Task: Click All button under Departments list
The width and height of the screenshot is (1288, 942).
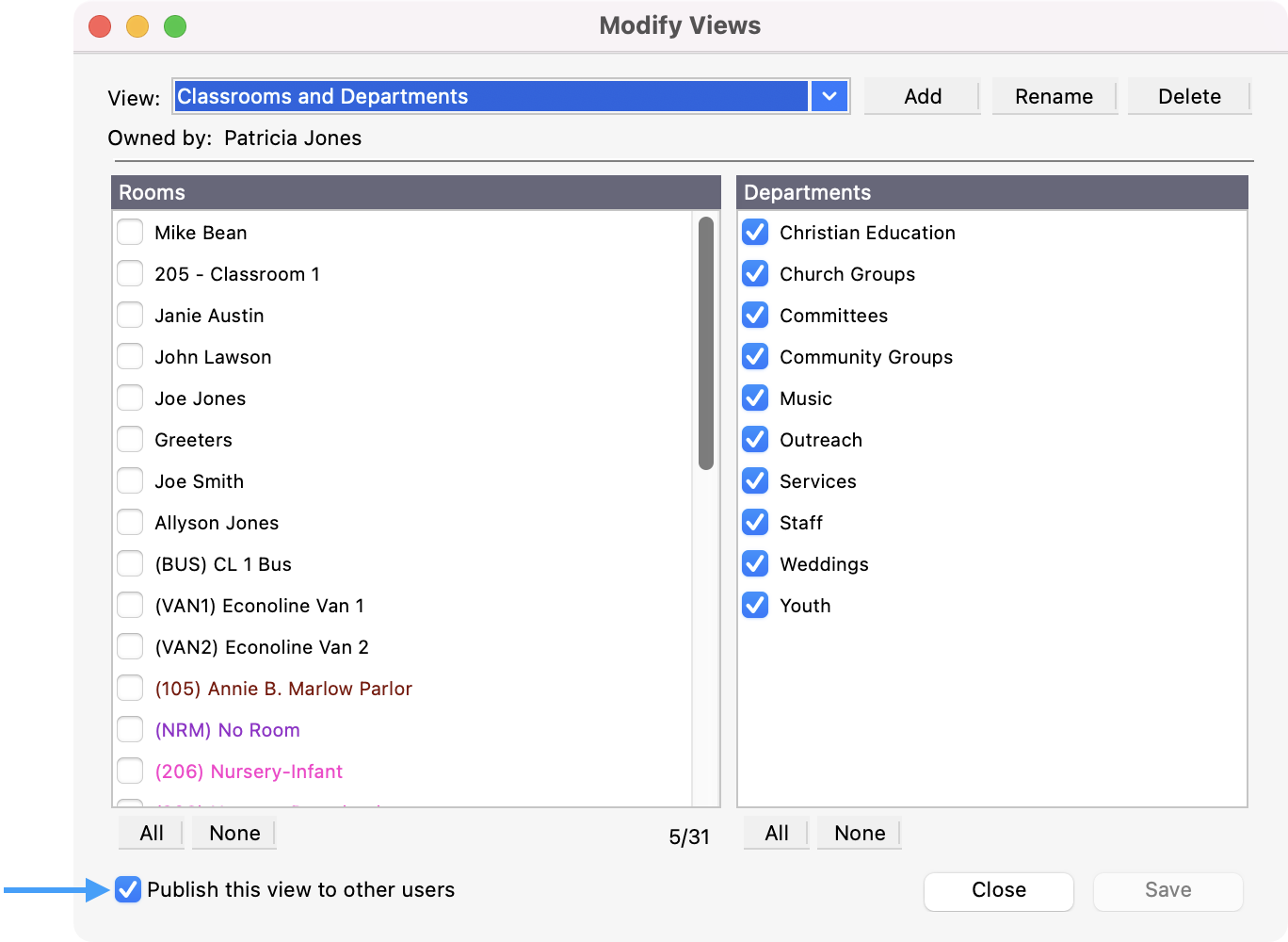Action: [x=777, y=833]
